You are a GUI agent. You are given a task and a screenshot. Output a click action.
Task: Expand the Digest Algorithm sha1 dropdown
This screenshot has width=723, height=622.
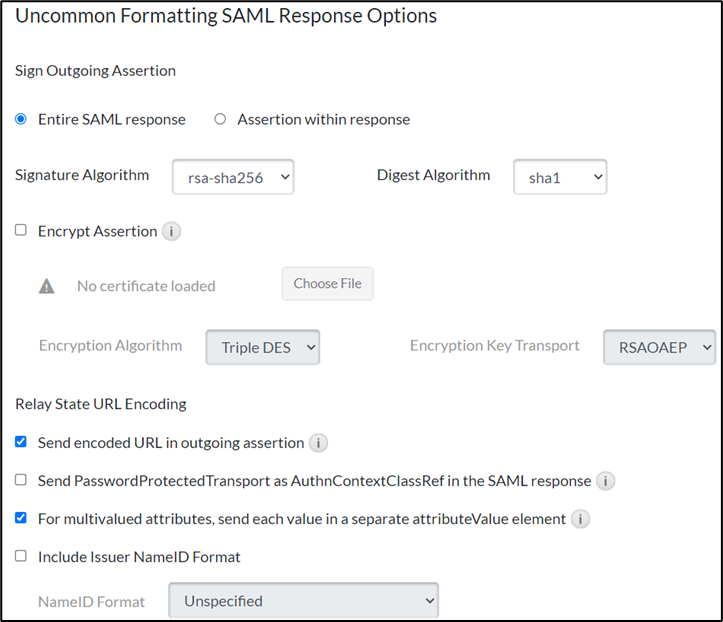560,177
